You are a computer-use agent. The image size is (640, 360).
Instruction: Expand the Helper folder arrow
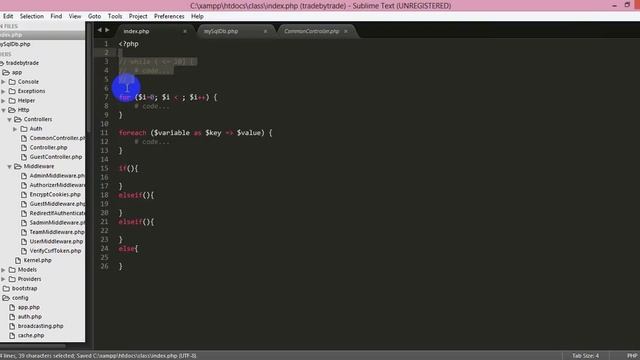(3, 100)
